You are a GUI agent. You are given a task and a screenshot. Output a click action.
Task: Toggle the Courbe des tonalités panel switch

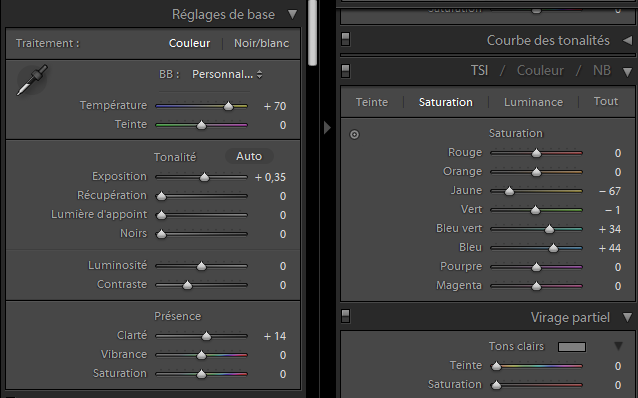point(345,39)
